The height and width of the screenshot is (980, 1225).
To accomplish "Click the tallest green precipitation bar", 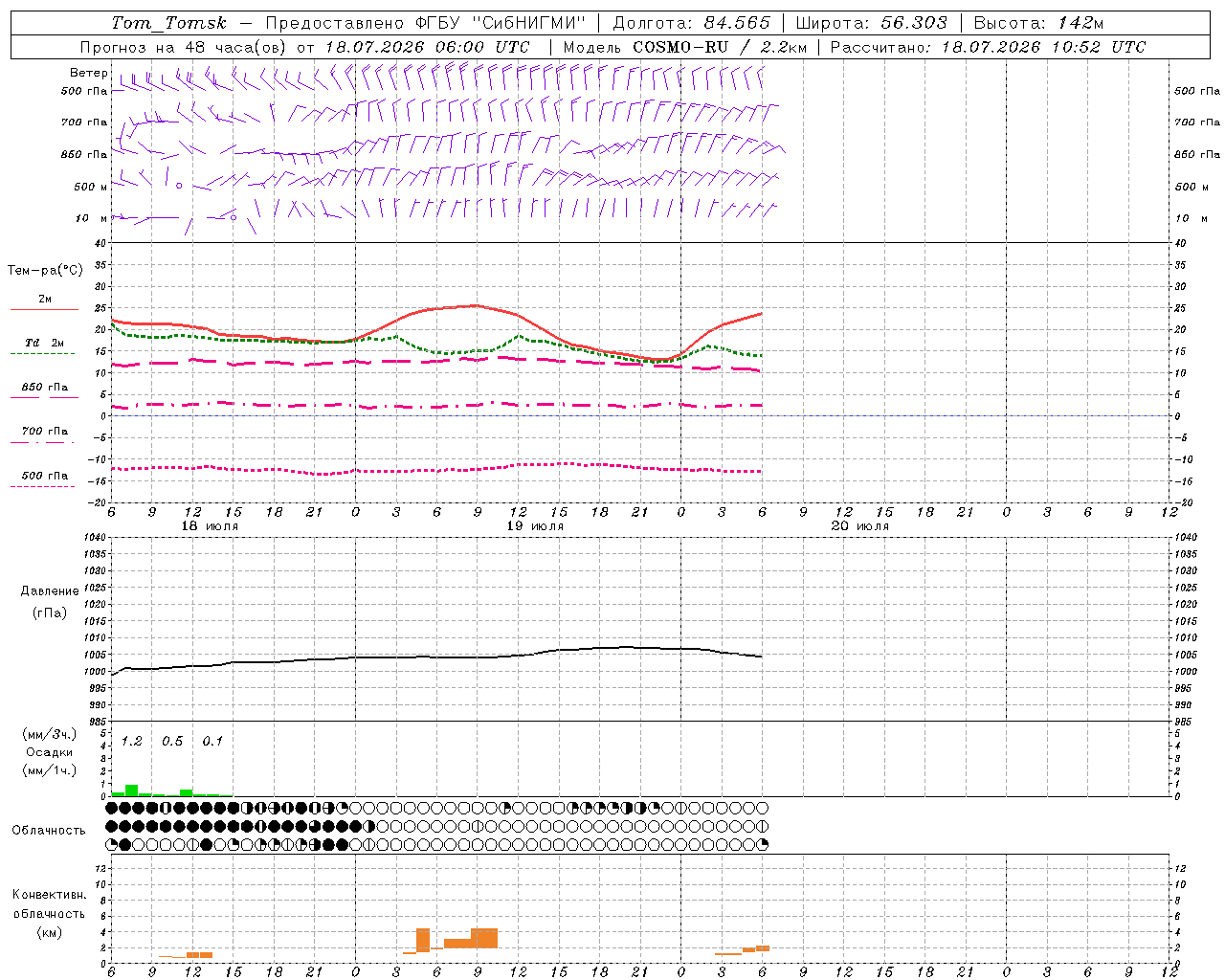I will pyautogui.click(x=131, y=791).
